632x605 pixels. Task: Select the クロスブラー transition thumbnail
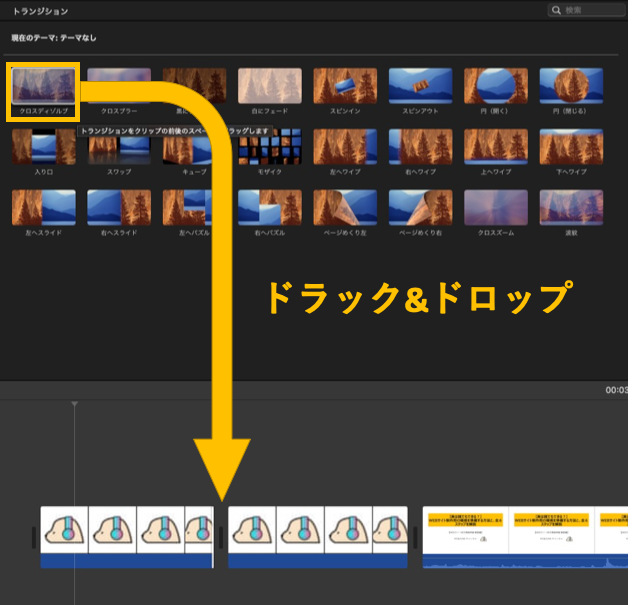click(119, 85)
